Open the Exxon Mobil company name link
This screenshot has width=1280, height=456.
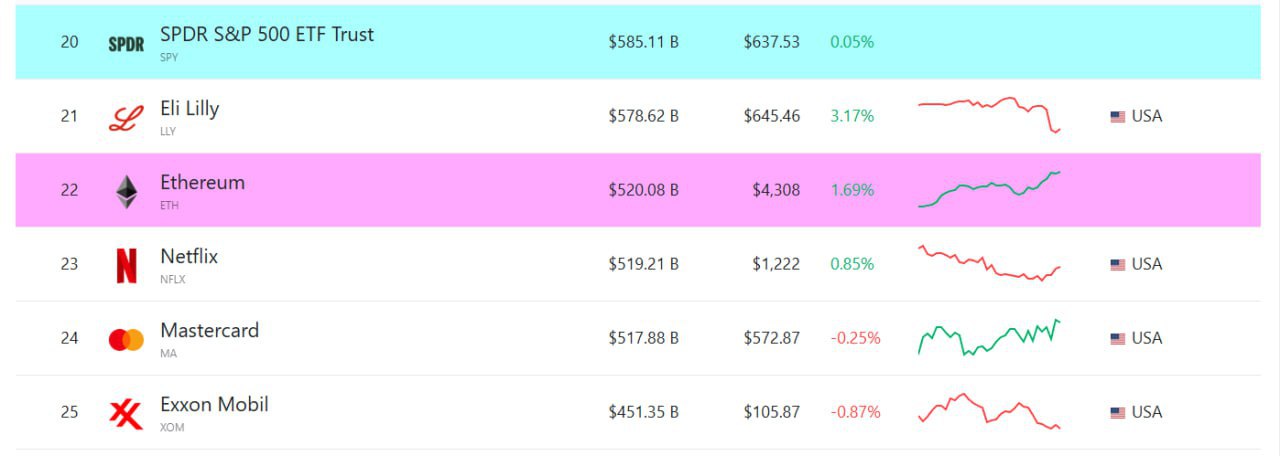[x=214, y=404]
